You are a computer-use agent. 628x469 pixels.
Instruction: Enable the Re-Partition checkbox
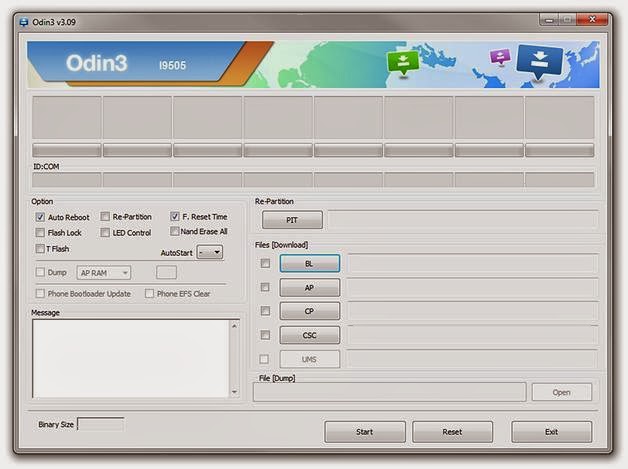[x=105, y=217]
